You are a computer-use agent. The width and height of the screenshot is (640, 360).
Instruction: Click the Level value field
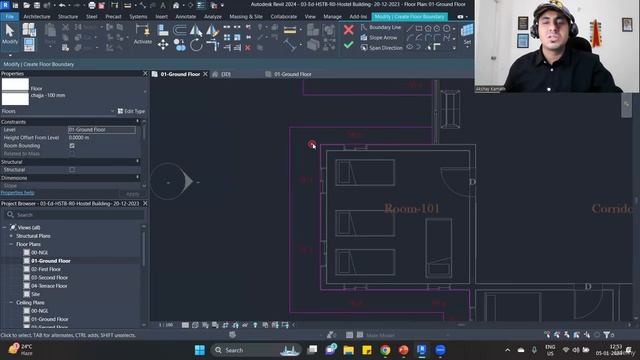click(x=102, y=130)
